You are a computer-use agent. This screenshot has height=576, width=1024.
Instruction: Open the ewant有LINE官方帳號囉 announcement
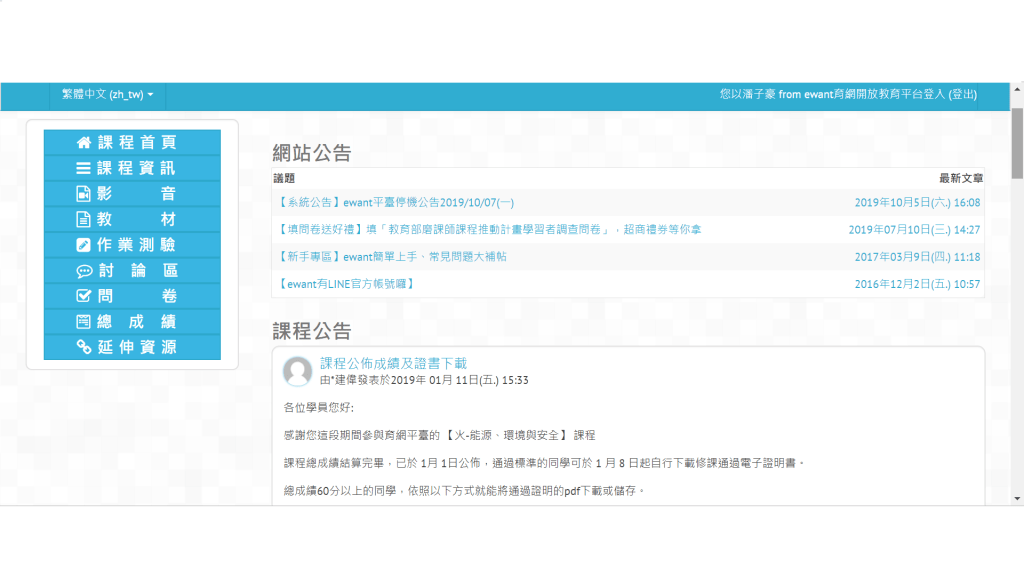[346, 284]
